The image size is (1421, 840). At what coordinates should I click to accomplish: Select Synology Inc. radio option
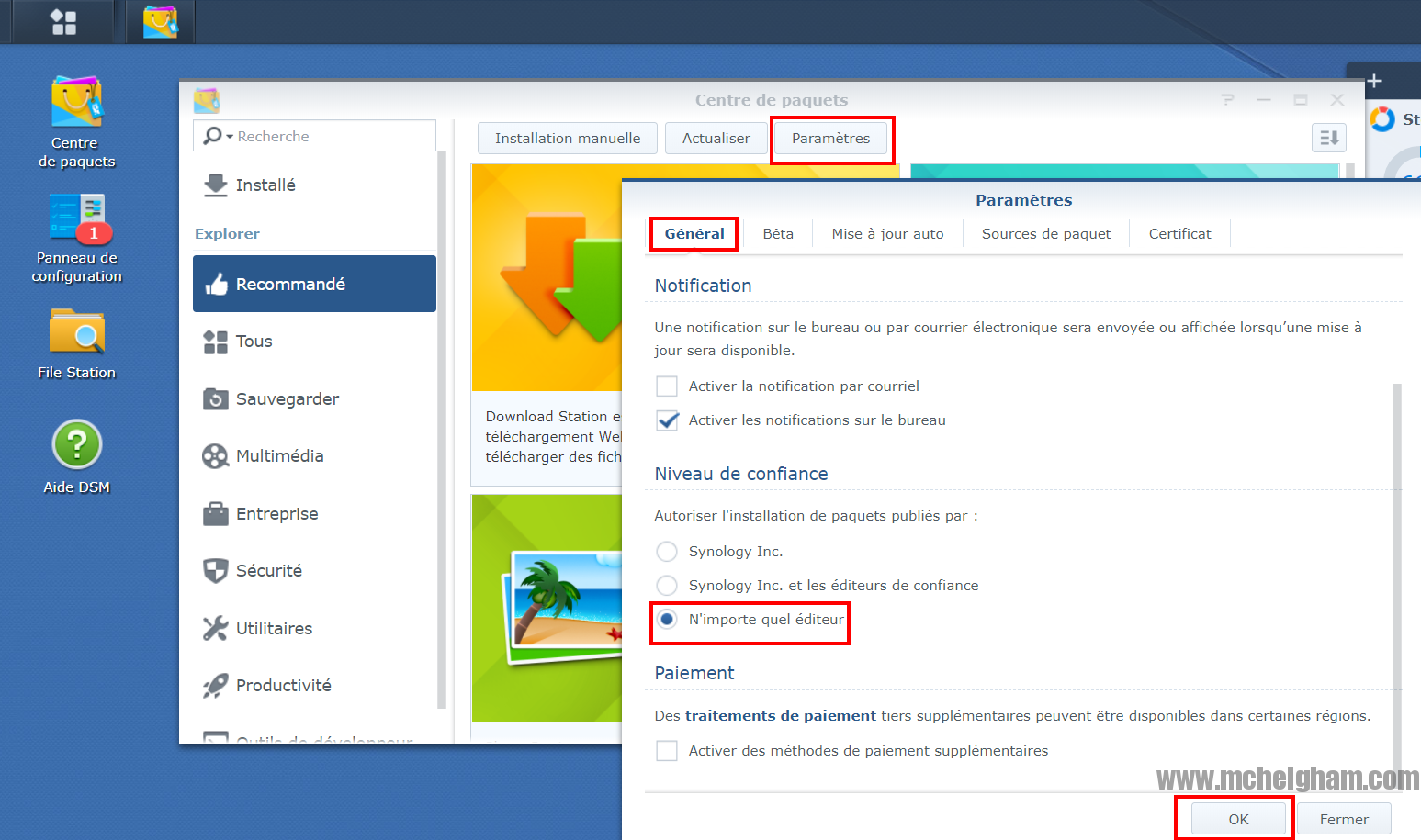(667, 552)
